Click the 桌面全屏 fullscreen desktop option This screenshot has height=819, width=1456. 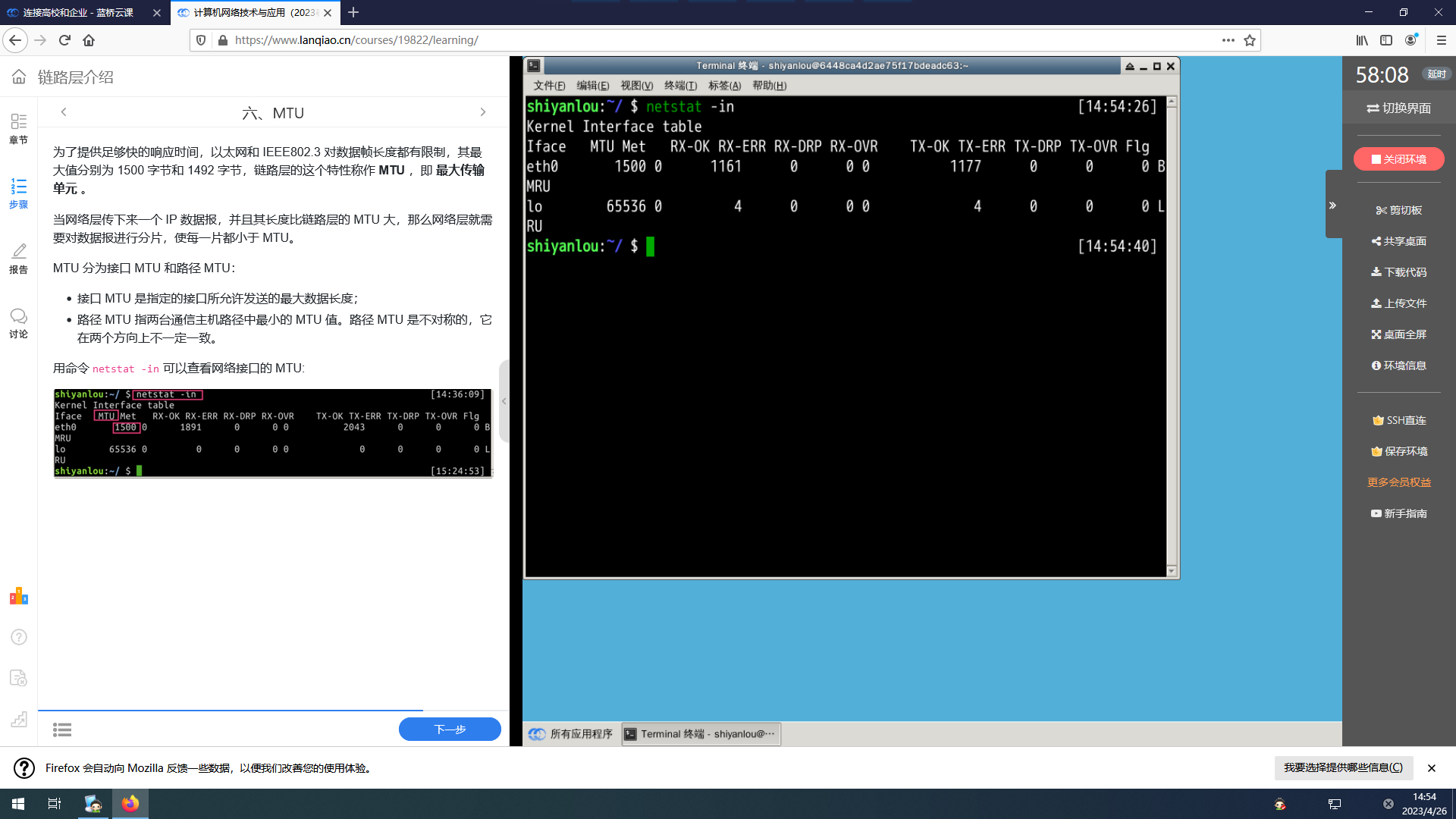(x=1398, y=334)
